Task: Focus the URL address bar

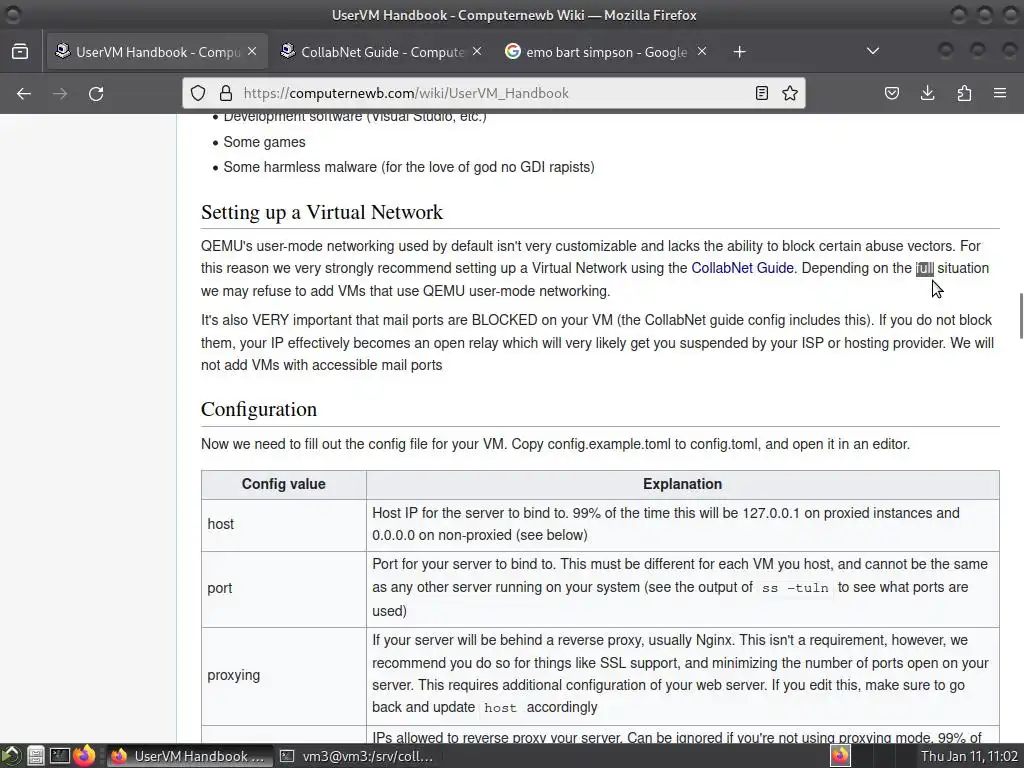Action: click(493, 93)
